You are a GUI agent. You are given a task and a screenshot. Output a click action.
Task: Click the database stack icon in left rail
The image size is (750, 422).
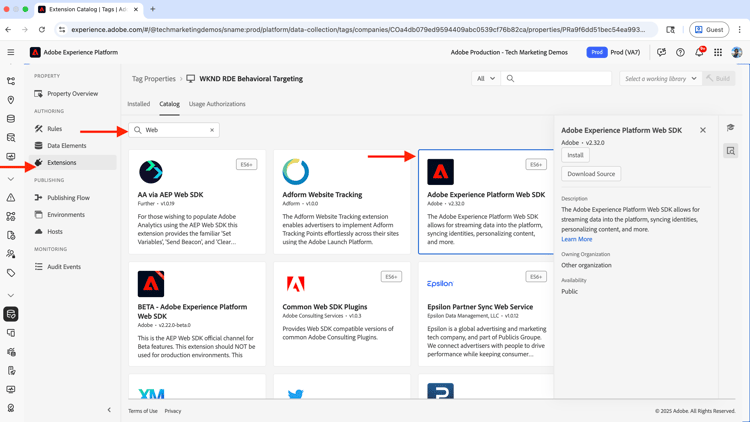click(x=11, y=119)
